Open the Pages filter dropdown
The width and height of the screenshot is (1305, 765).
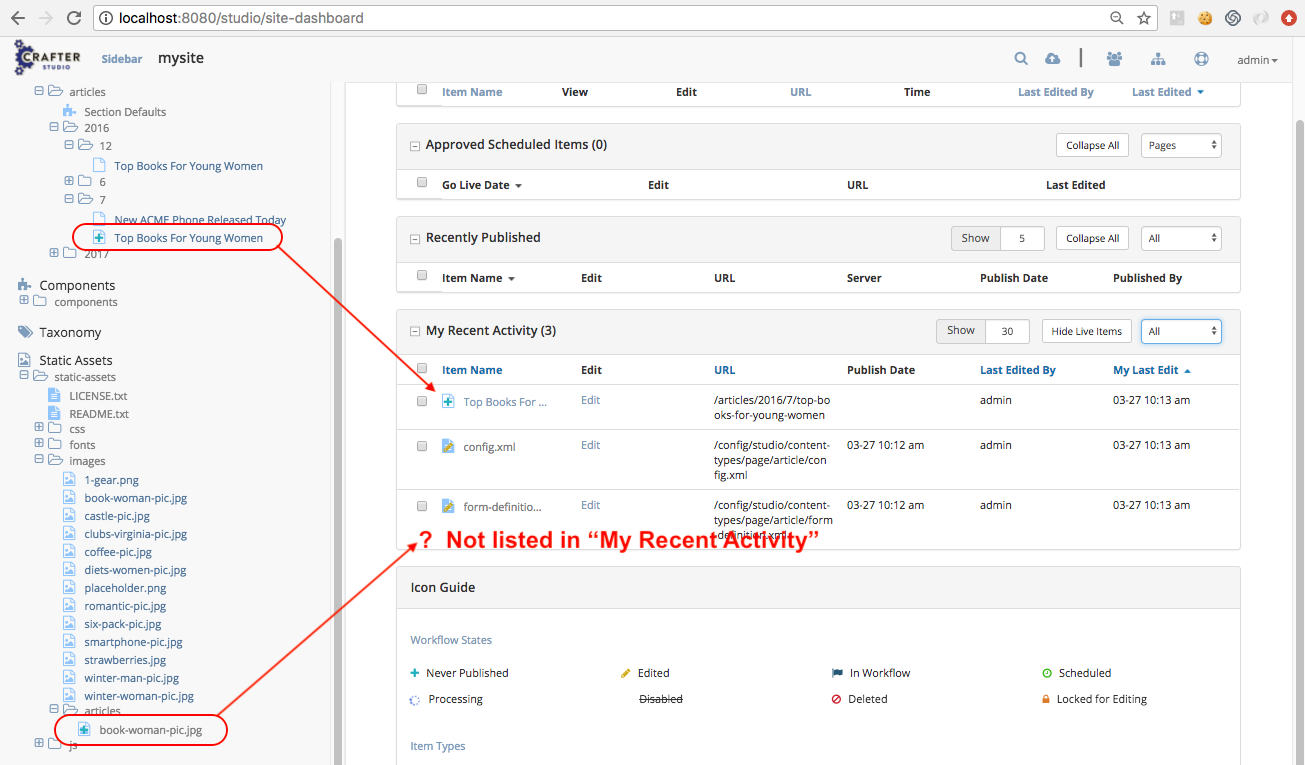1181,145
